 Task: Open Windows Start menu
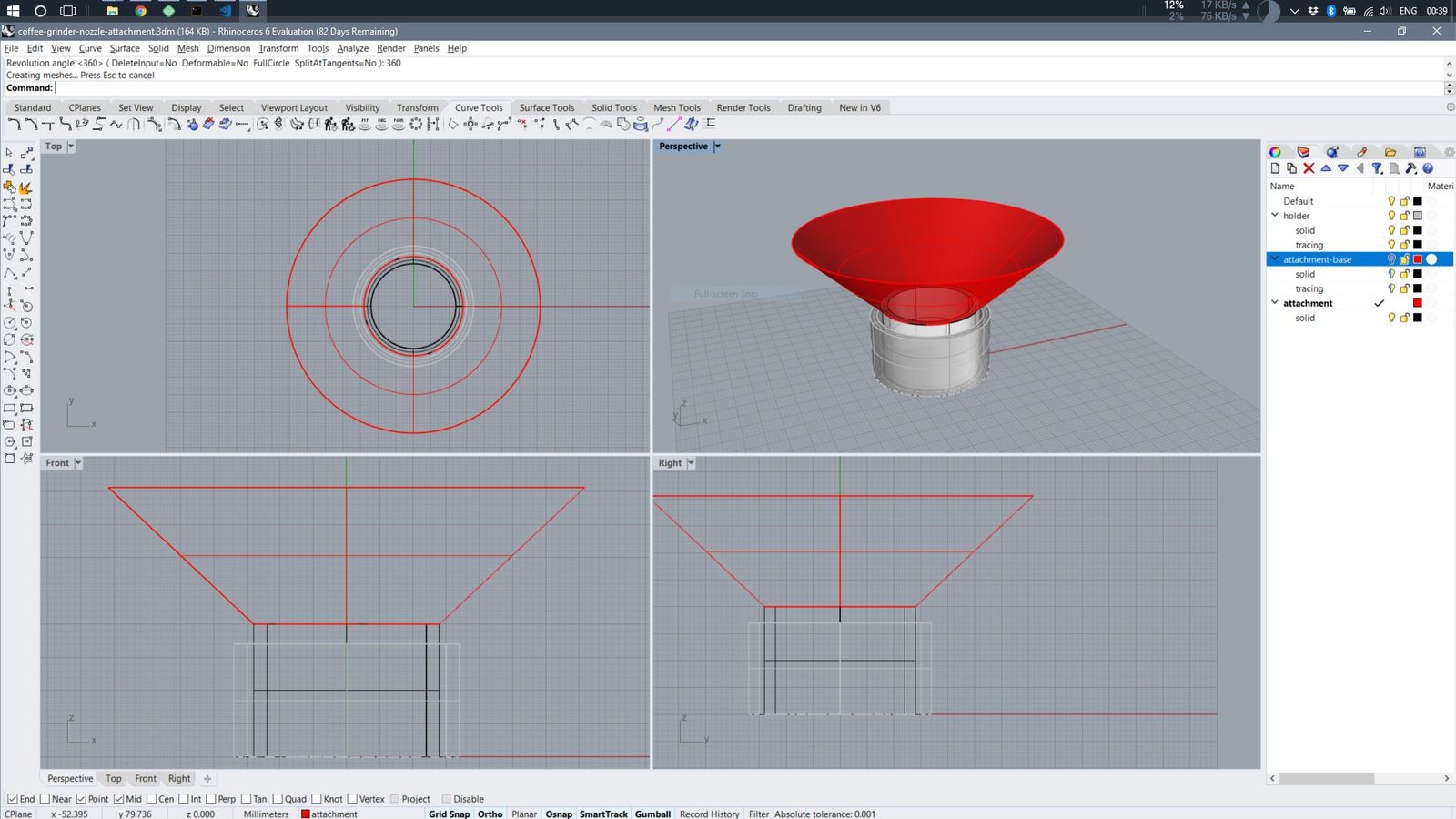pos(13,11)
